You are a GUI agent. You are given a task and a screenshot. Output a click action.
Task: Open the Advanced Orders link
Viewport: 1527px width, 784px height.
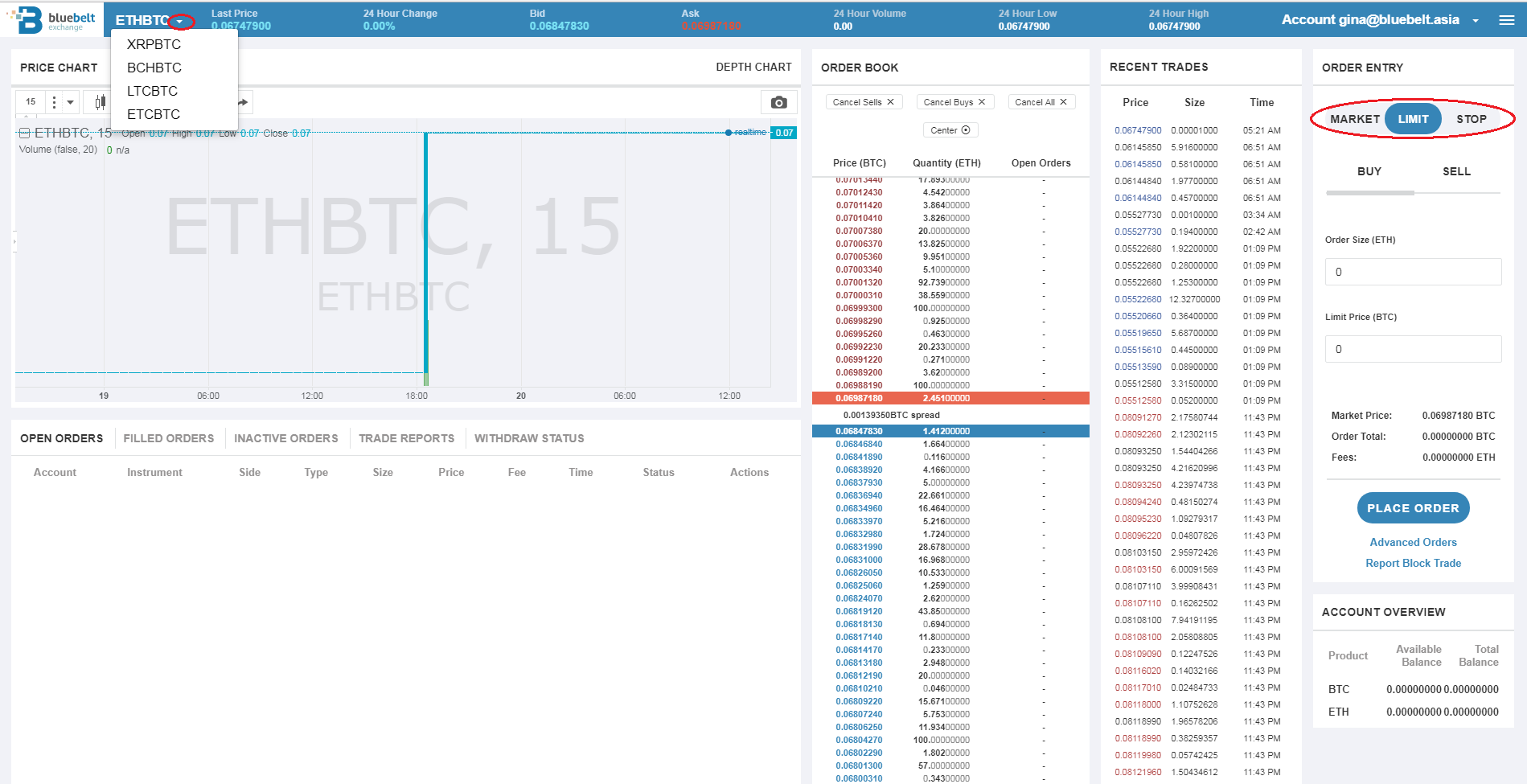tap(1413, 542)
